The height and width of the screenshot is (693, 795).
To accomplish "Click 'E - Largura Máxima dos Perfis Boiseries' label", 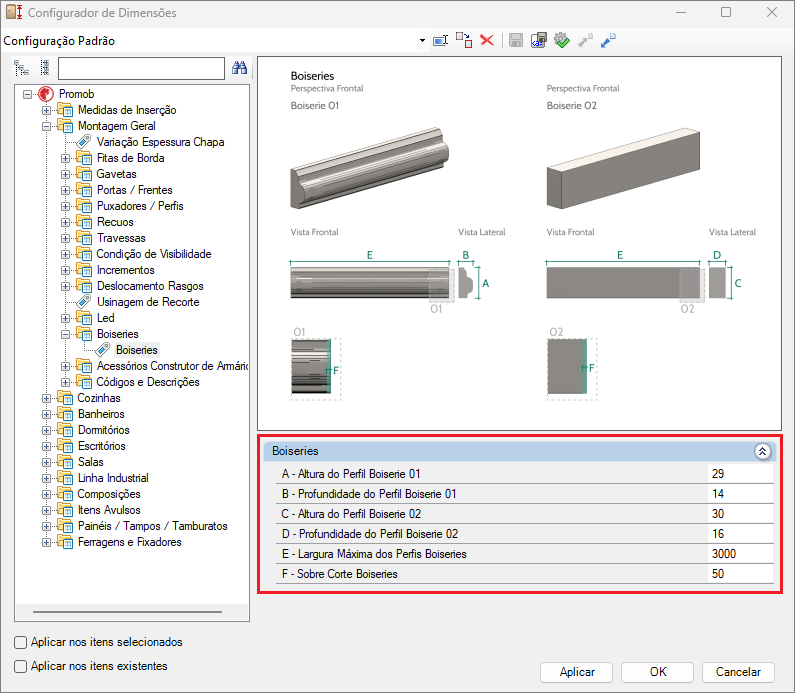I will [x=374, y=554].
